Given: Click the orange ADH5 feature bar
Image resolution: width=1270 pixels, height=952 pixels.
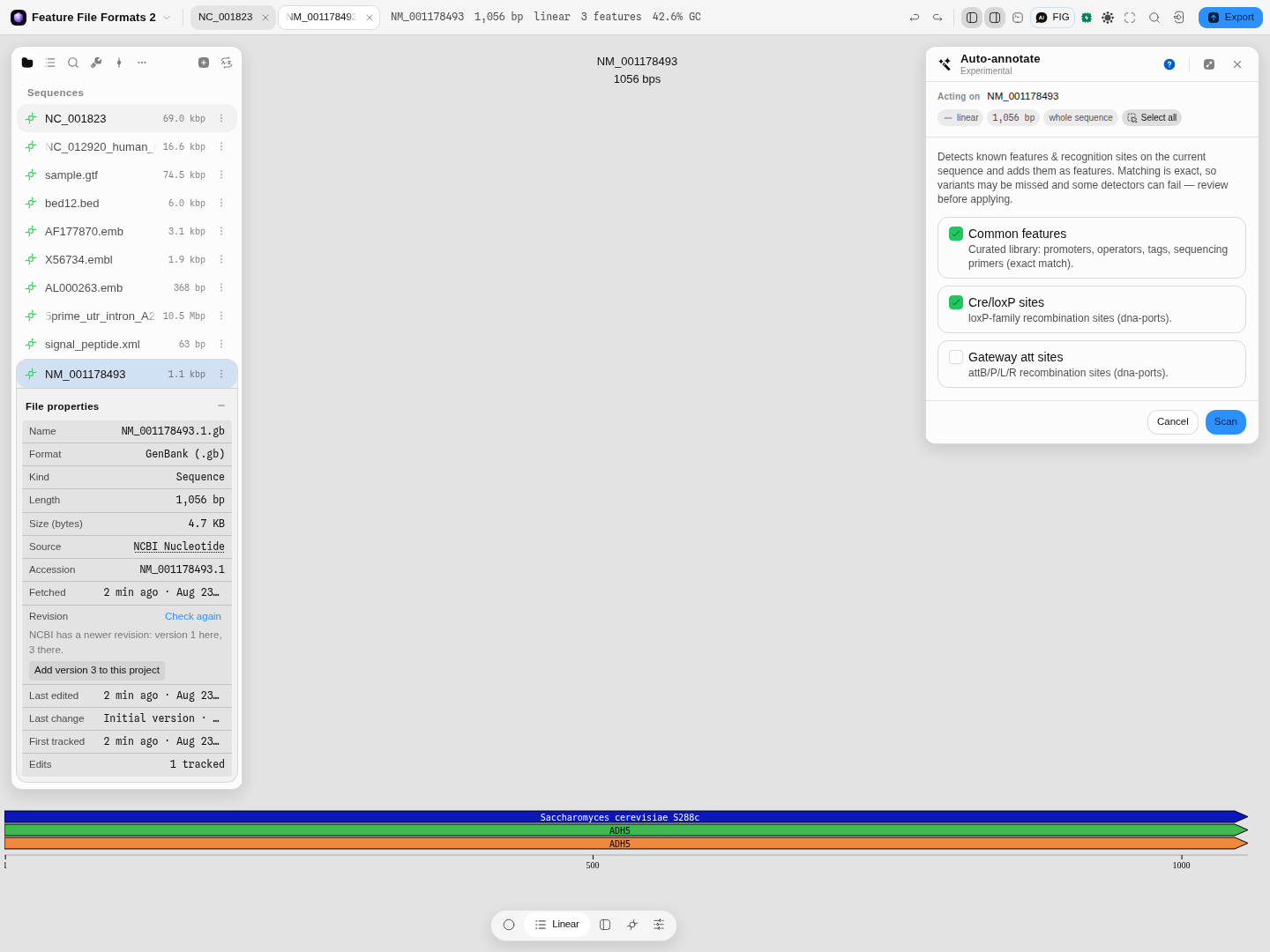Looking at the screenshot, I should [625, 844].
